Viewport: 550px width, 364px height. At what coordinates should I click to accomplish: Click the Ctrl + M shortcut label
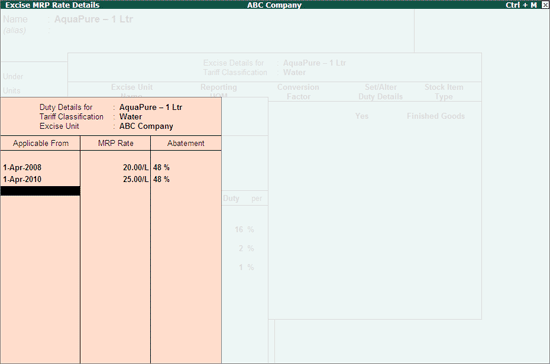tap(521, 5)
